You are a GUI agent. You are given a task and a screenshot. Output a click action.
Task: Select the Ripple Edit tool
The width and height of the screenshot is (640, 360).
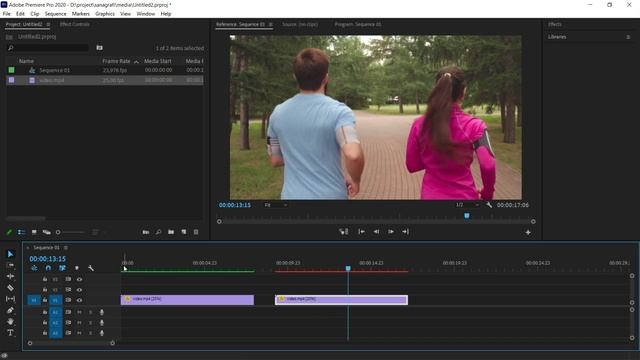click(x=10, y=276)
